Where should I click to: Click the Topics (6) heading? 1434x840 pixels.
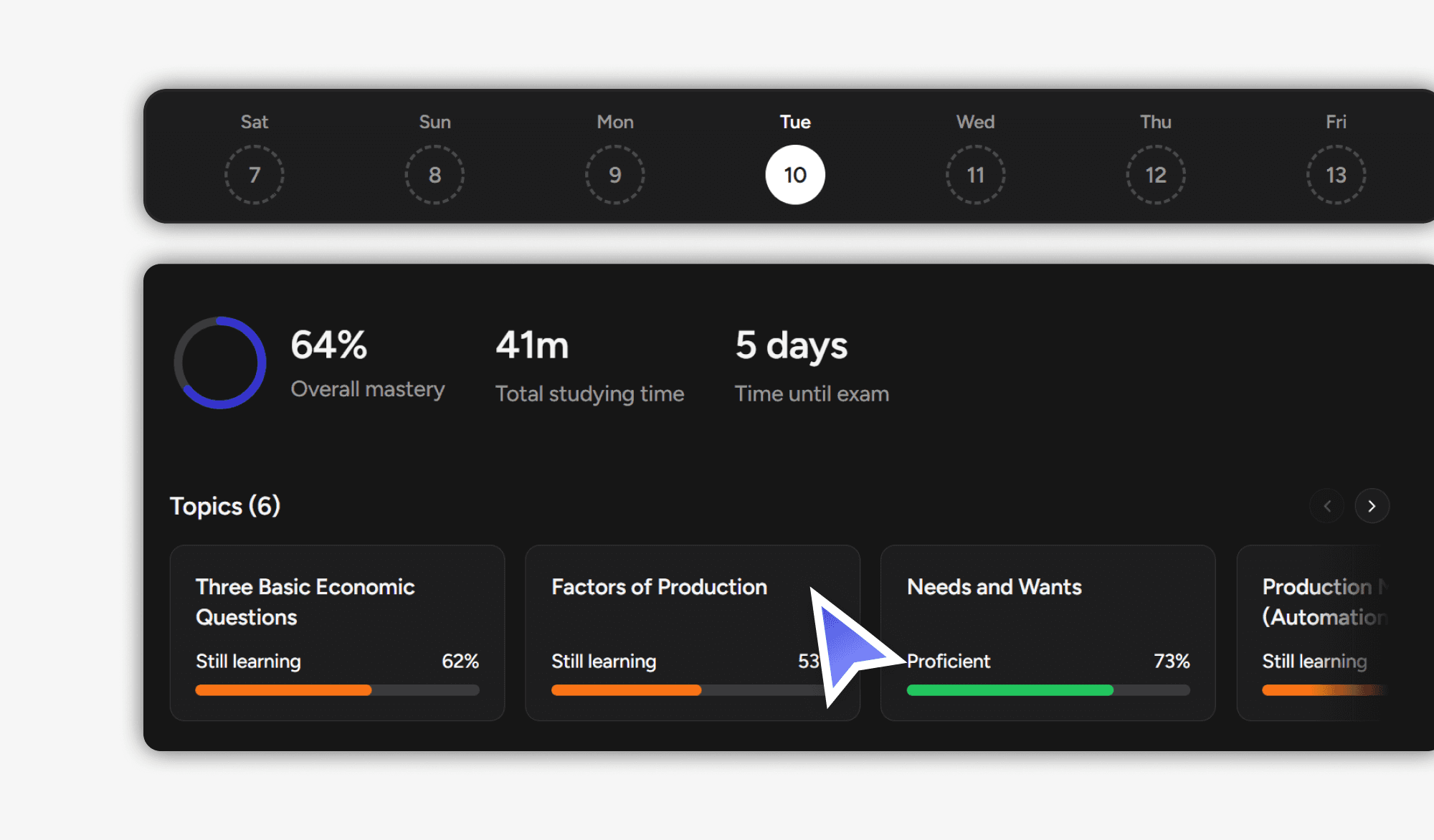(x=225, y=506)
